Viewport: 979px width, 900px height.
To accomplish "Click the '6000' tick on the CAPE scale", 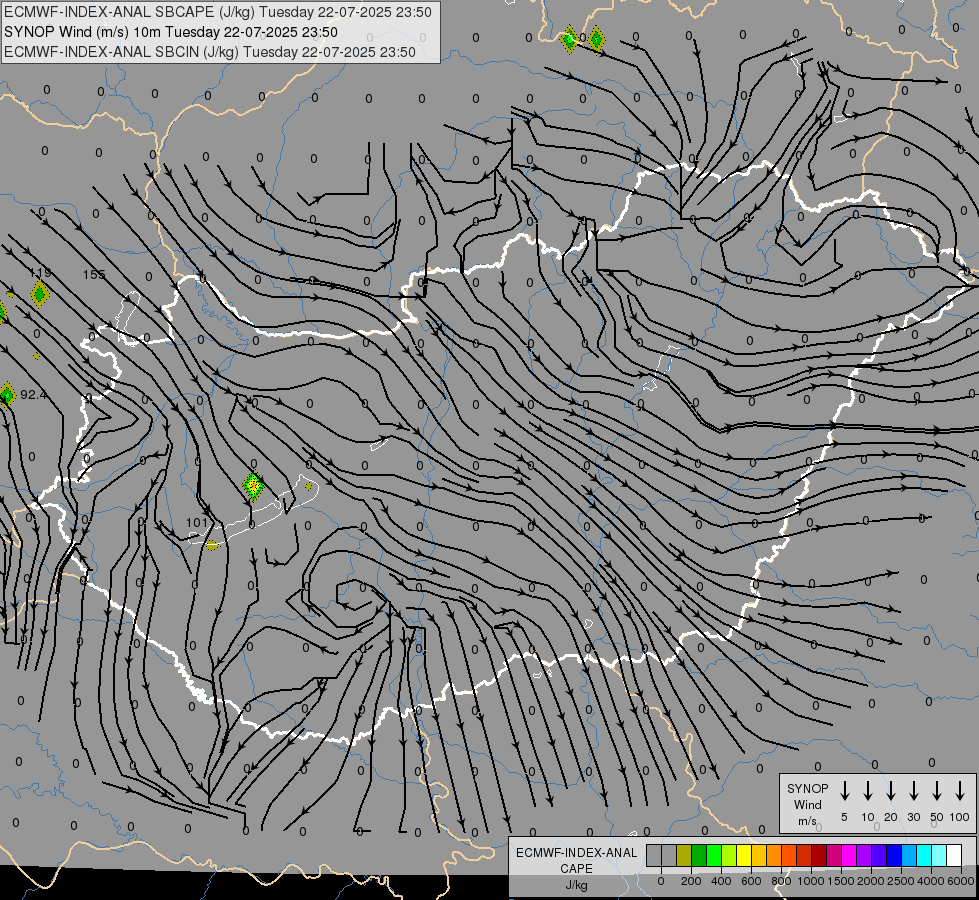I will point(961,881).
